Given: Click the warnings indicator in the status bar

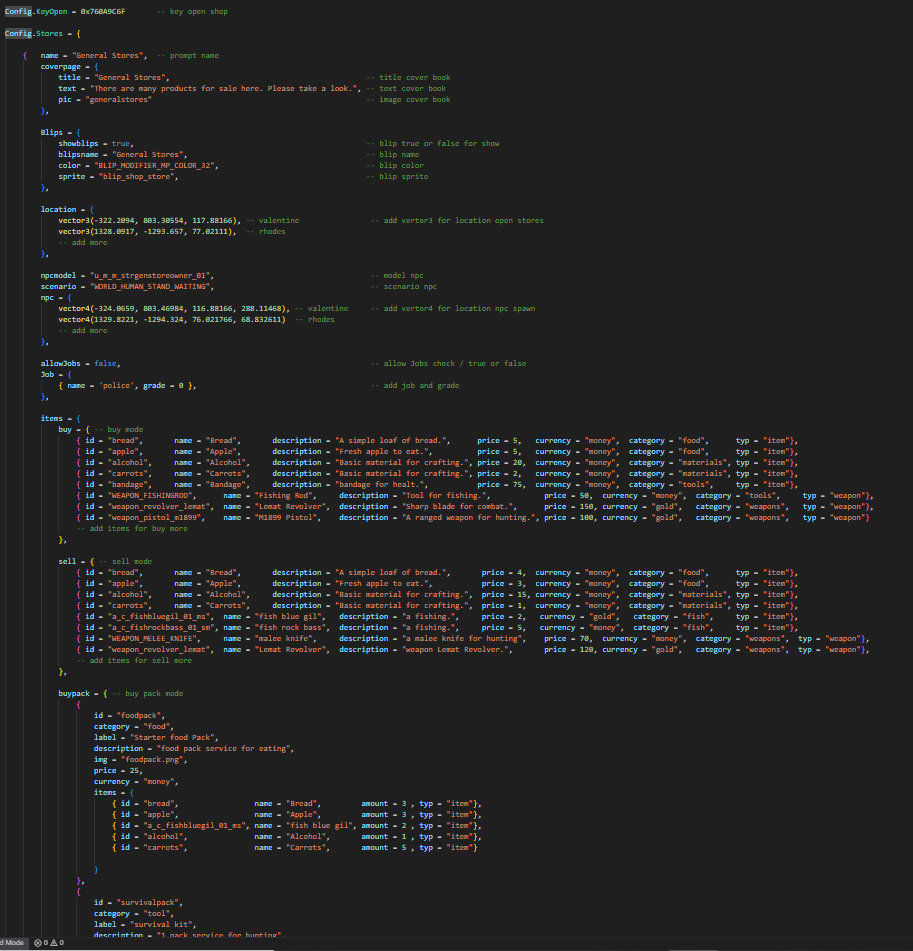Looking at the screenshot, I should (x=55, y=942).
